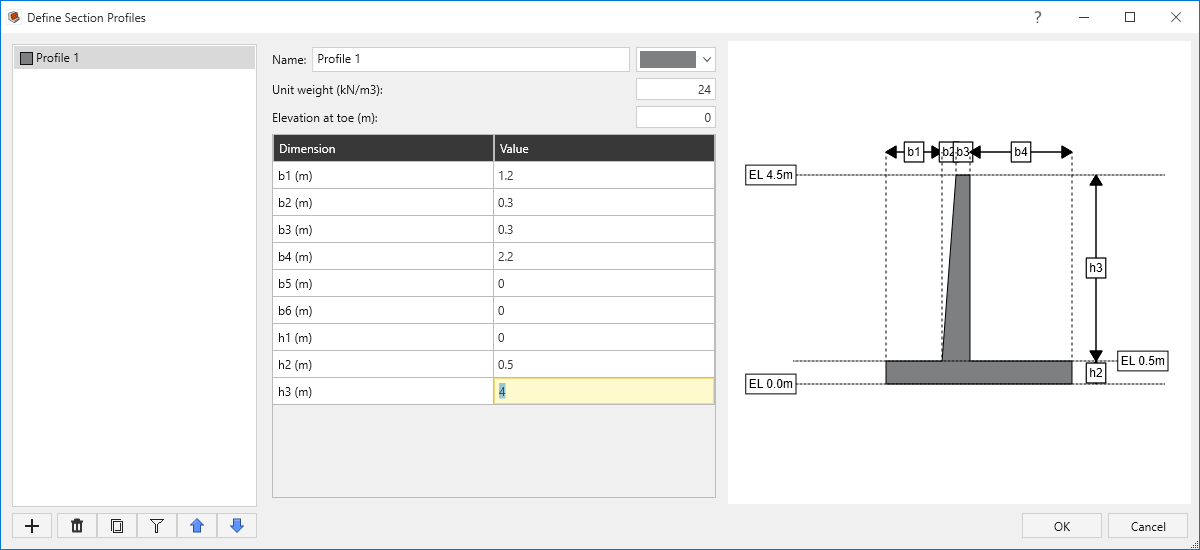Click the EL 4.5m elevation label

[770, 175]
